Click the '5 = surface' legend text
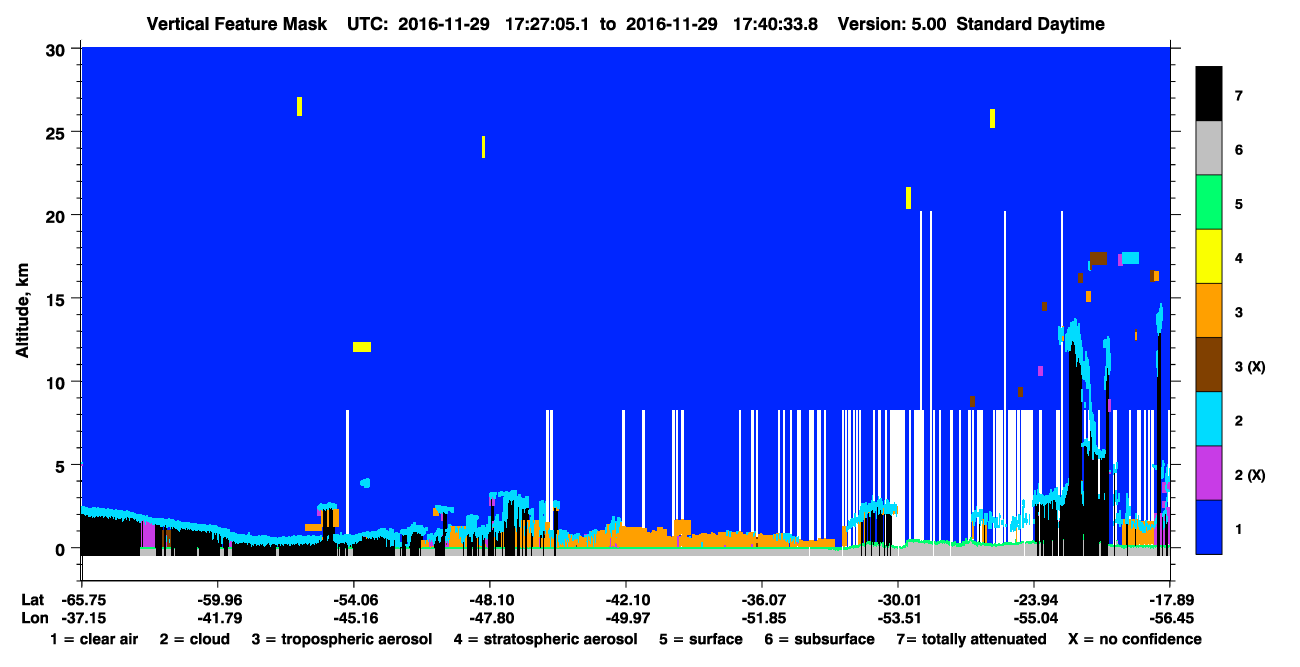This screenshot has height=667, width=1300. point(701,639)
